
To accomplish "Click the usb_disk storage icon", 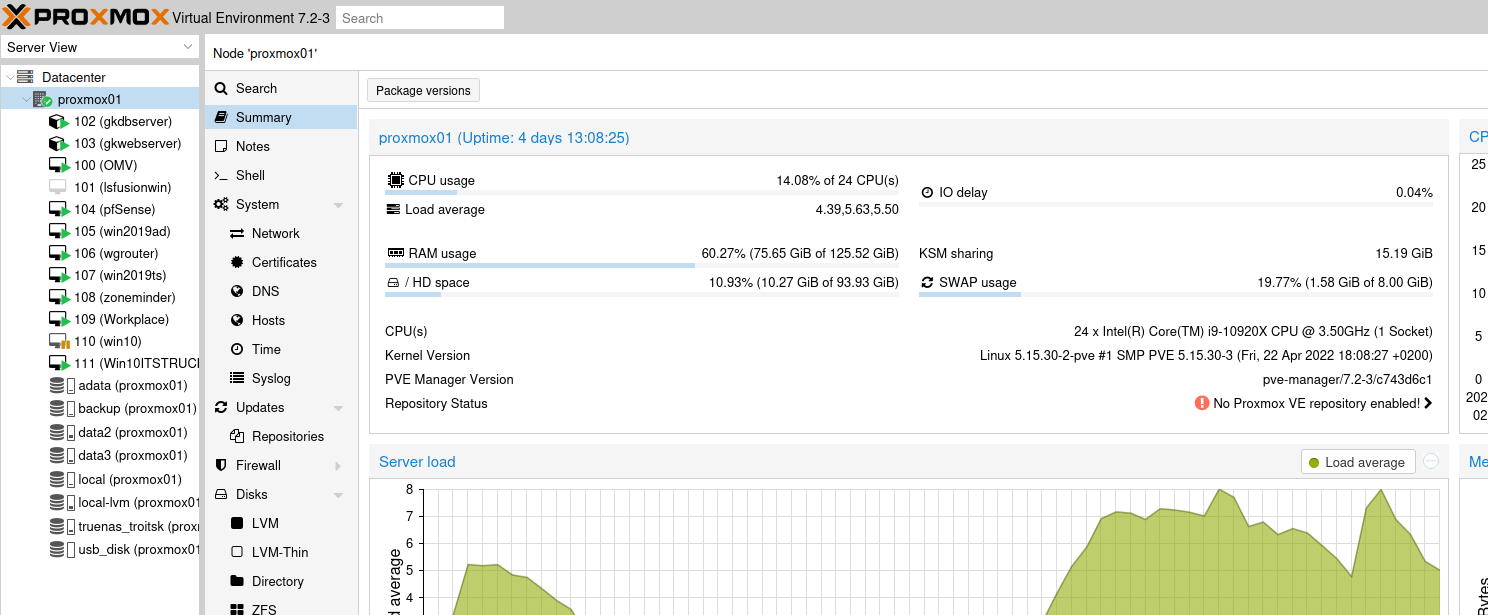I will click(57, 549).
